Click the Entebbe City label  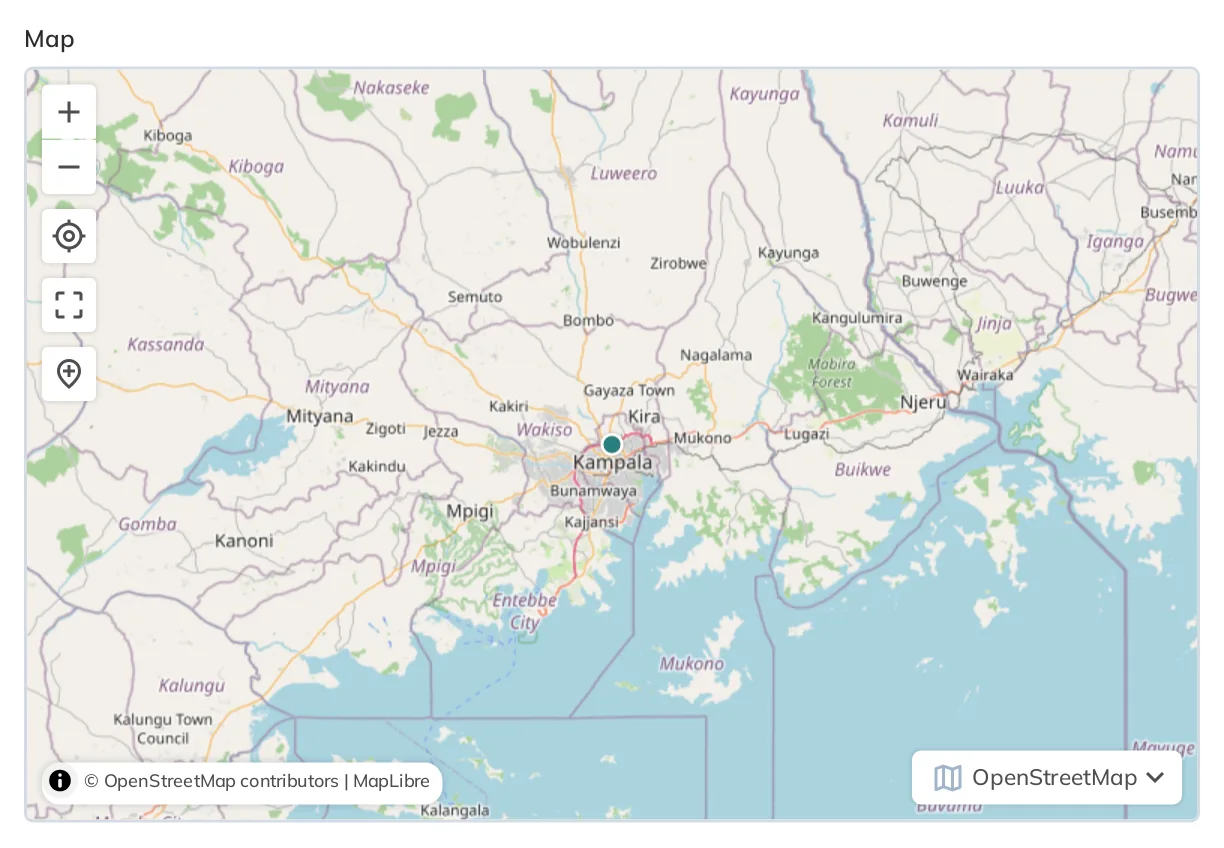coord(525,611)
